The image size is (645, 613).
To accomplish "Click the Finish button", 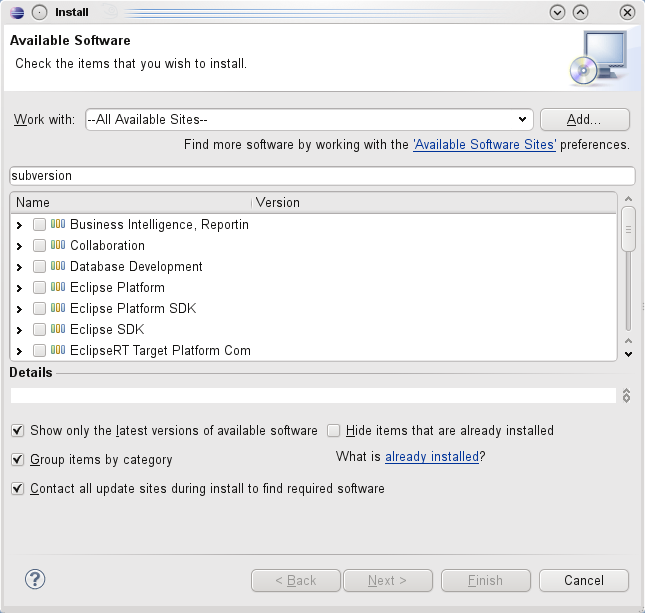I will 486,580.
